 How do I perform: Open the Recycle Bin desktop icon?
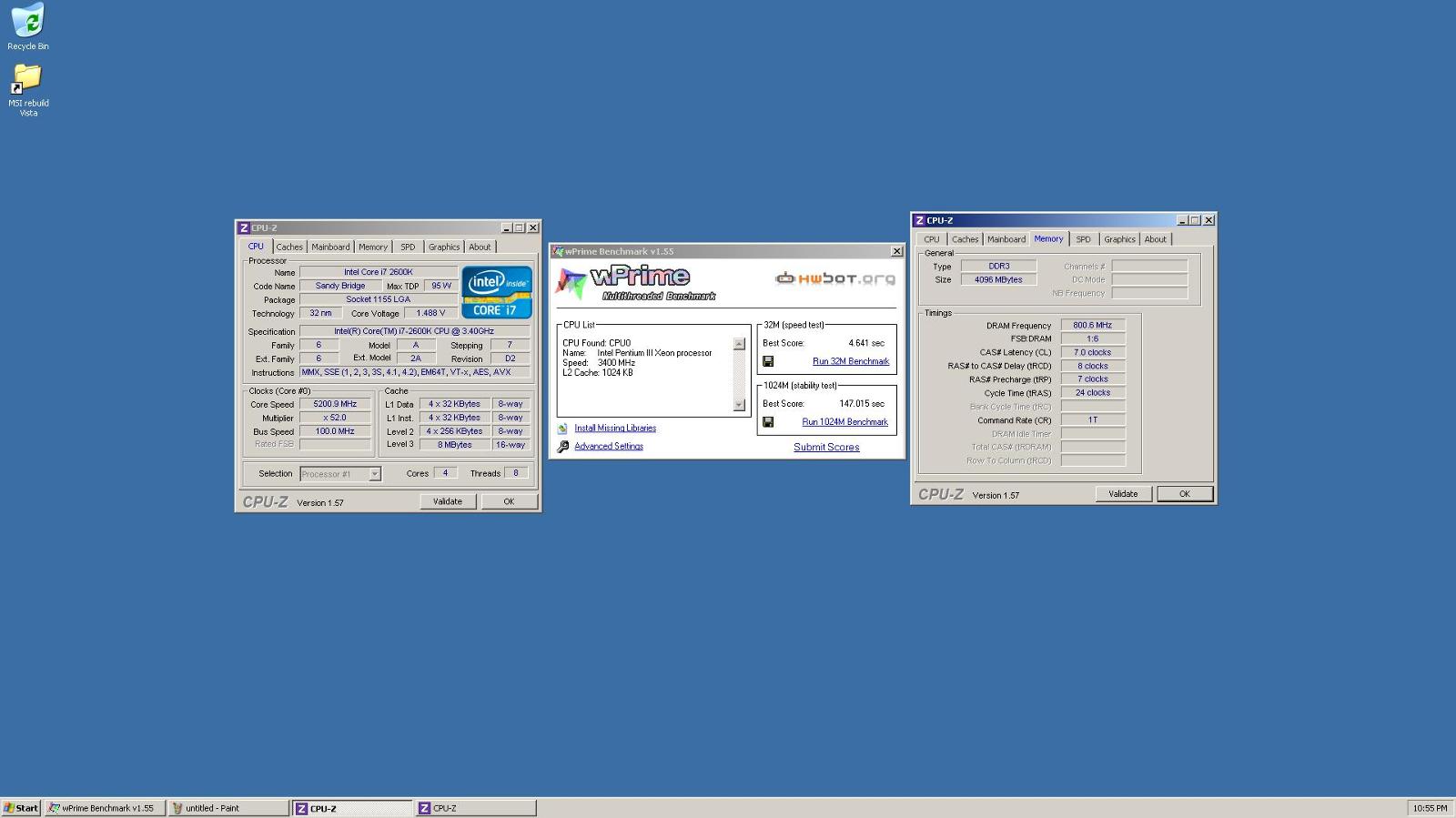point(27,25)
